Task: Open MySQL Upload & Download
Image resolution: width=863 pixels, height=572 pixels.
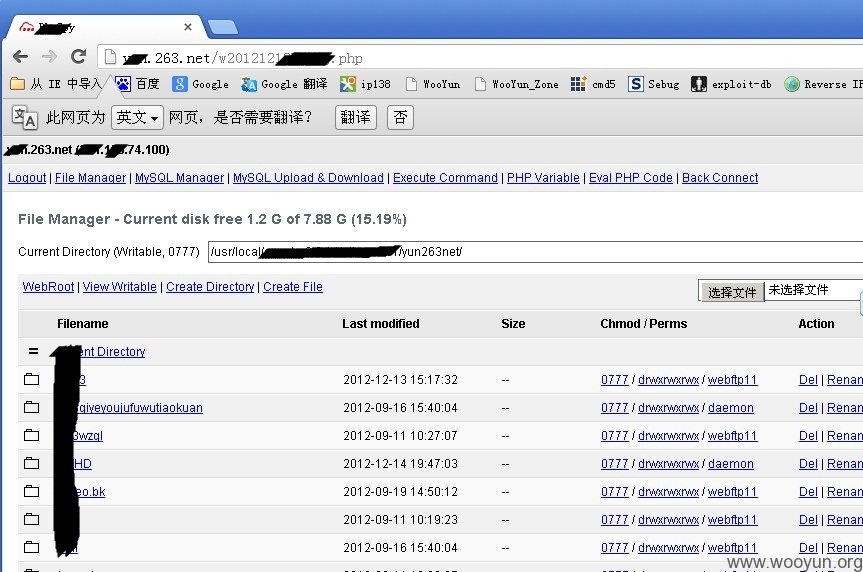Action: (308, 178)
